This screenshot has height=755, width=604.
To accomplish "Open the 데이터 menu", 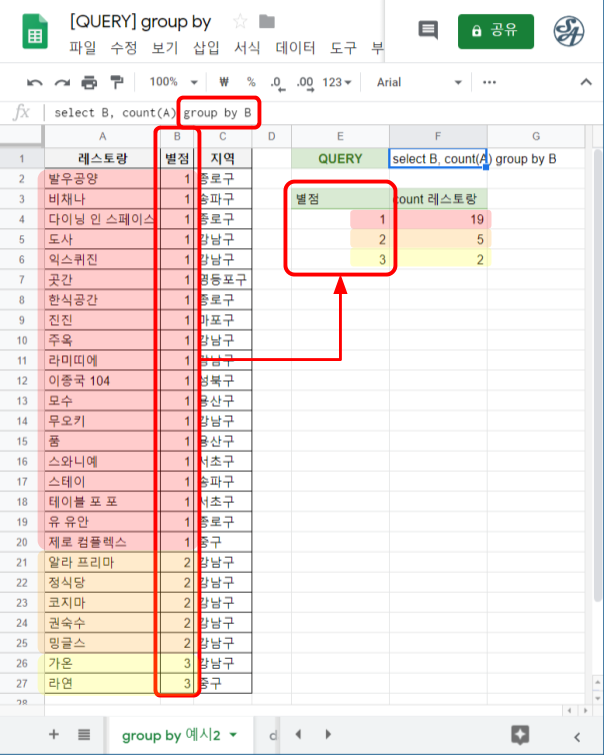I will coord(295,48).
